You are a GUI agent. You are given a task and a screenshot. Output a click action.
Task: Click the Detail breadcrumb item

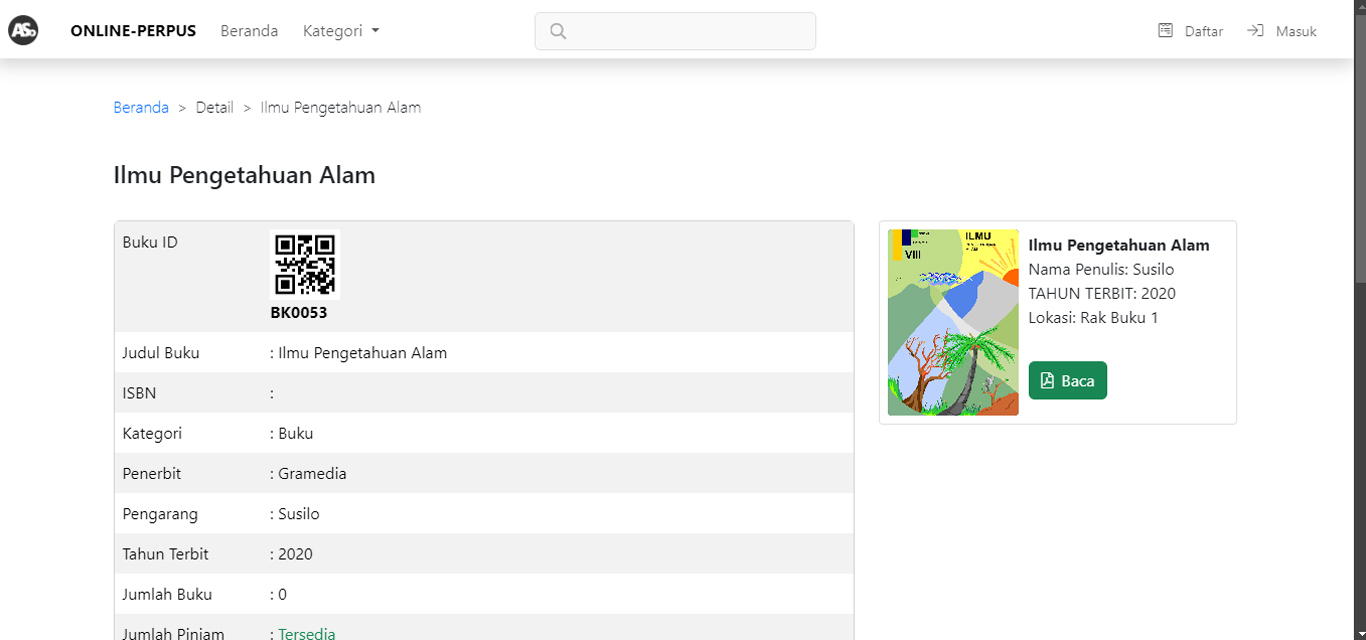pyautogui.click(x=214, y=107)
